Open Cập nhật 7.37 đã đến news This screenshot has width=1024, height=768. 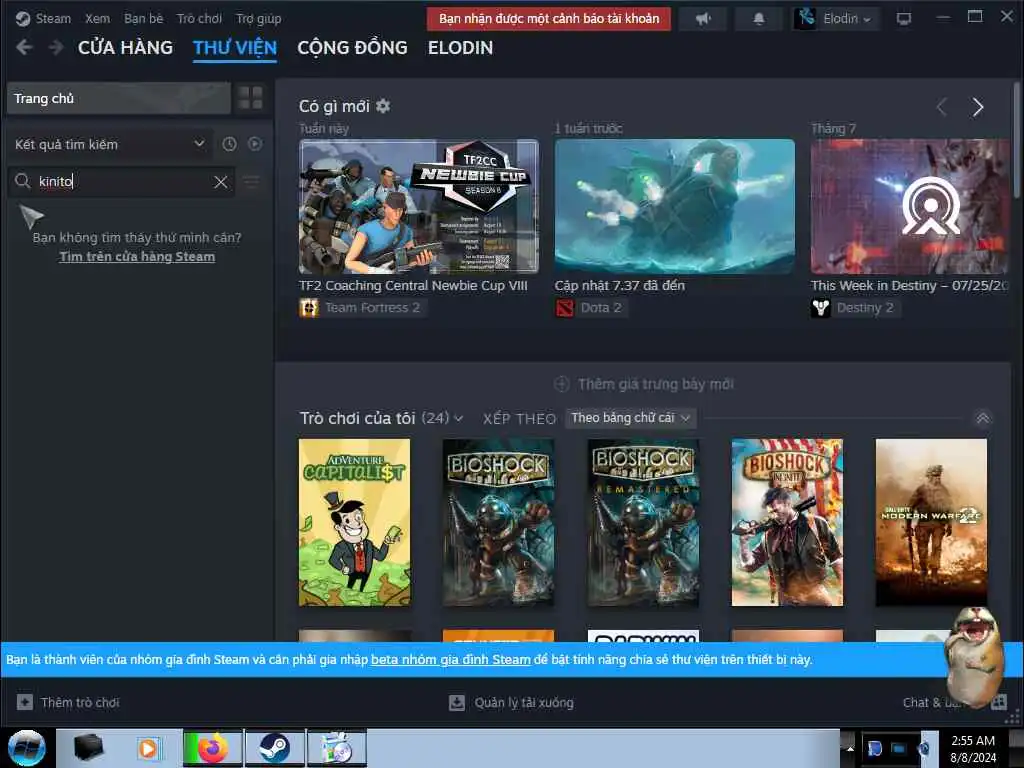coord(675,206)
